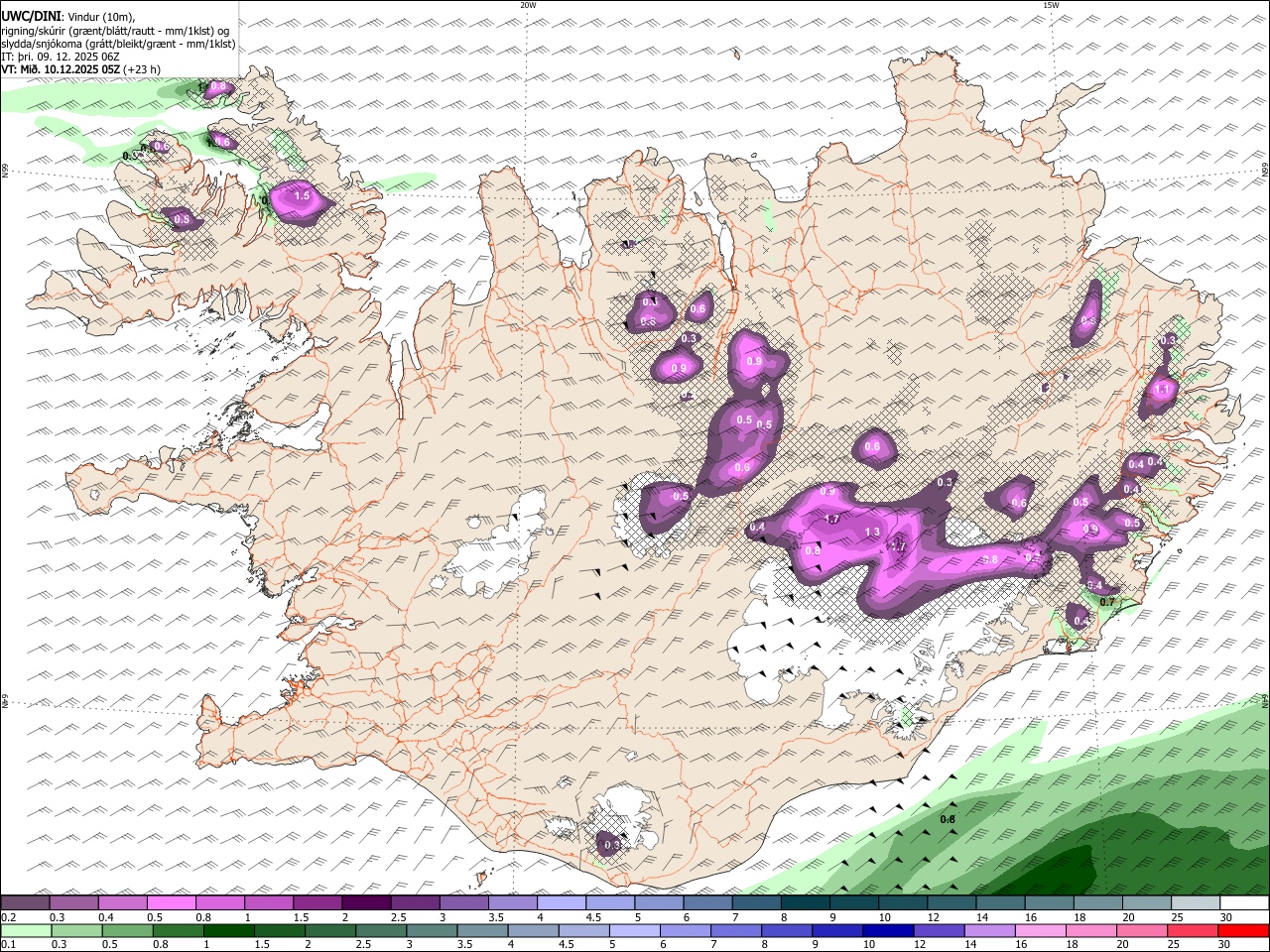Click the light grey swatch labeled 25
Screen dimensions: 1270x952
[1195, 903]
